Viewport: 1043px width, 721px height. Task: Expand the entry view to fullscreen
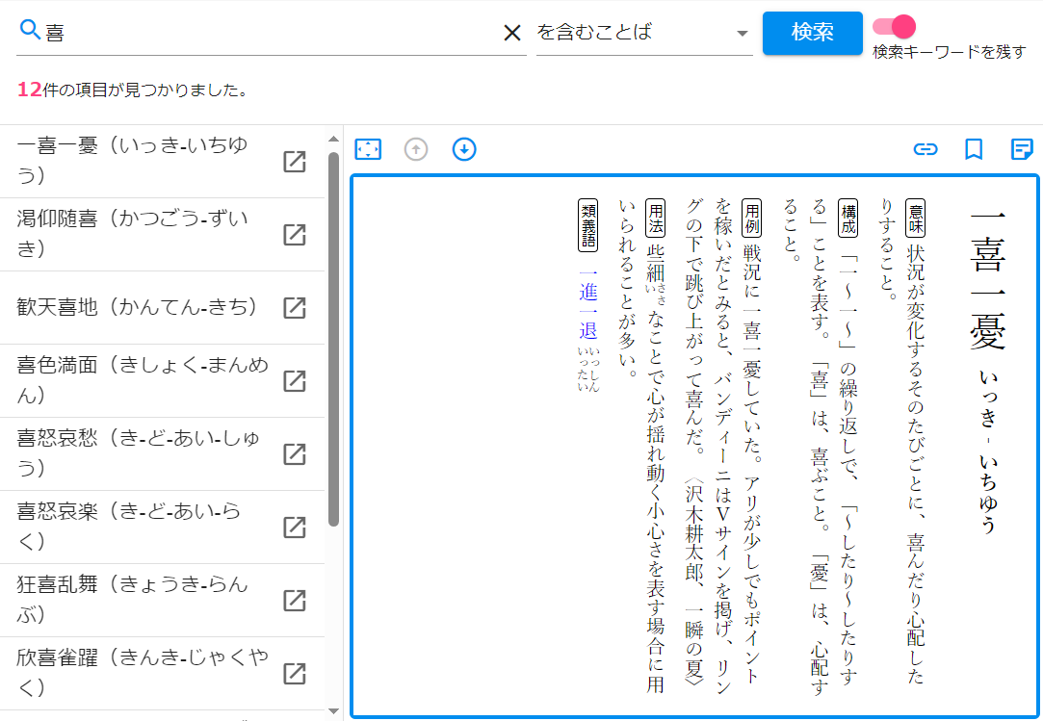click(368, 150)
